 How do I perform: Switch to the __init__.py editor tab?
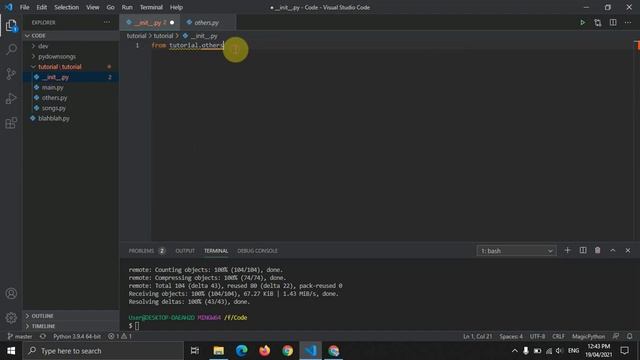pos(149,22)
